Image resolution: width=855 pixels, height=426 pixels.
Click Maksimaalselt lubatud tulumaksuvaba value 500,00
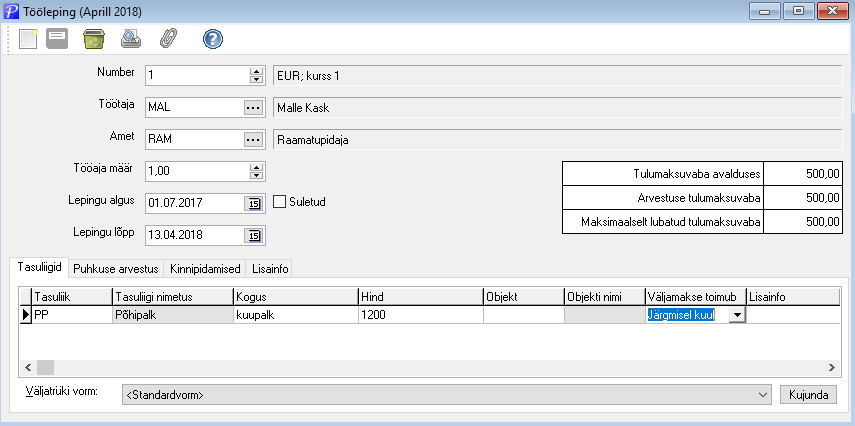point(803,222)
